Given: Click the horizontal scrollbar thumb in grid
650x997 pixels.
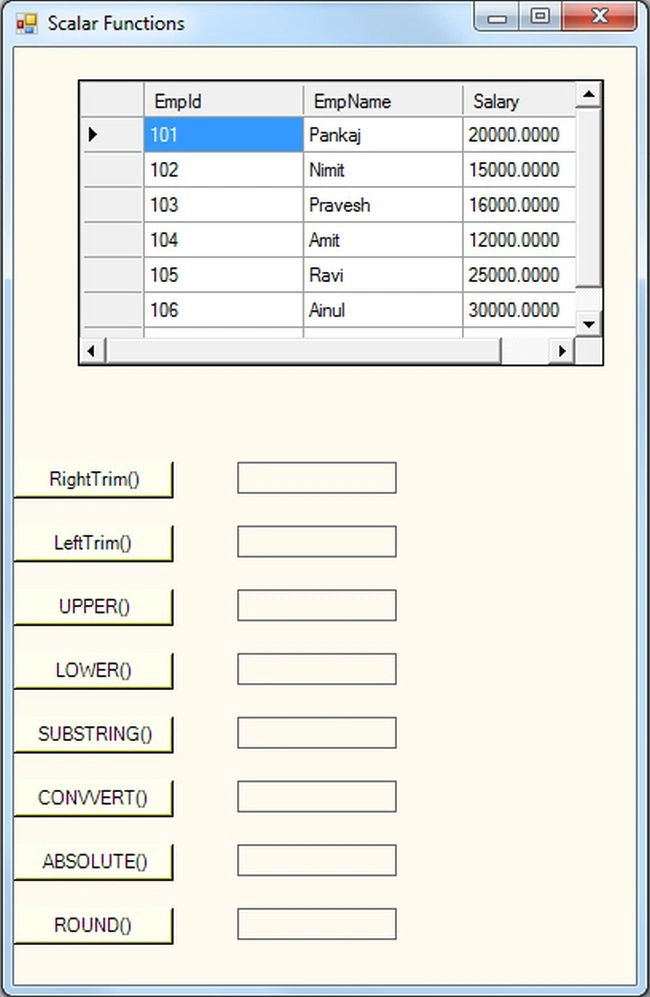Looking at the screenshot, I should pos(303,350).
